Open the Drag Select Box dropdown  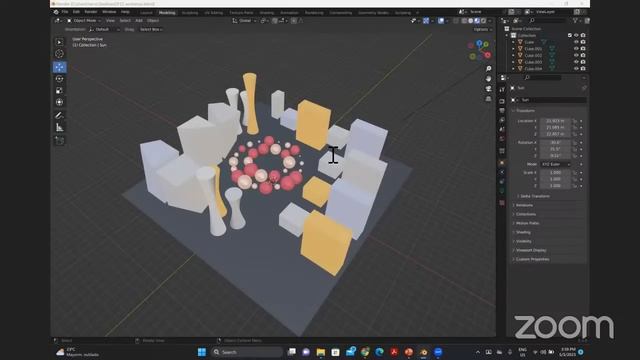(151, 29)
